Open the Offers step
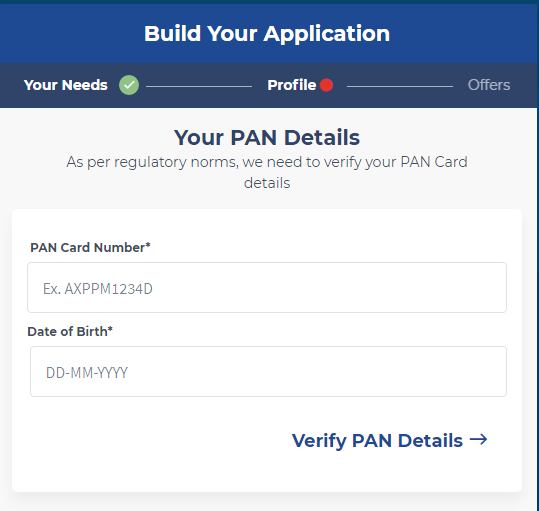The height and width of the screenshot is (511, 539). pyautogui.click(x=489, y=85)
